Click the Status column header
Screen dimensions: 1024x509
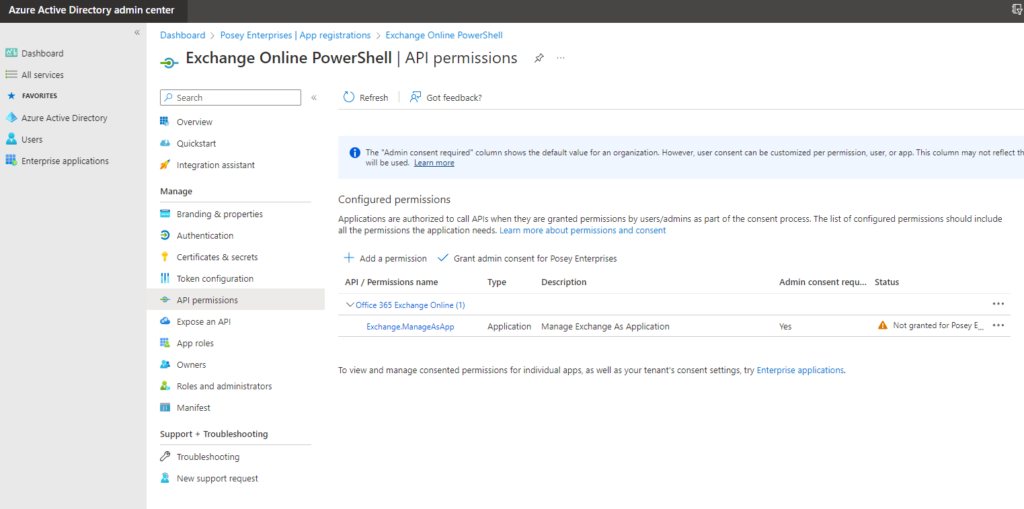(x=887, y=282)
